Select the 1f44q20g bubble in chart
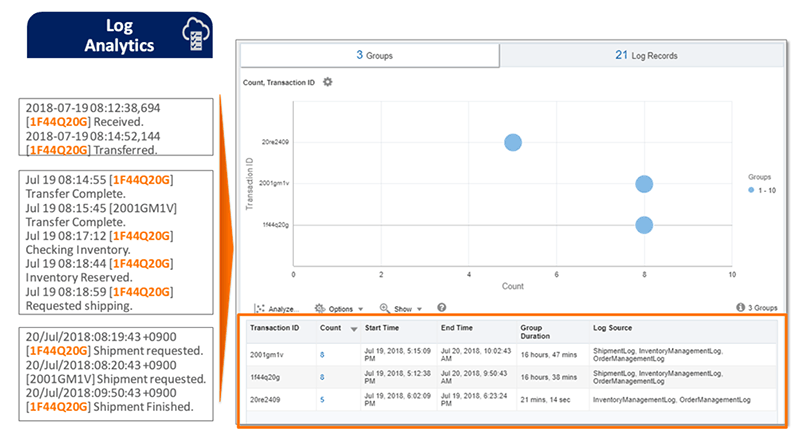The height and width of the screenshot is (444, 800). click(644, 225)
